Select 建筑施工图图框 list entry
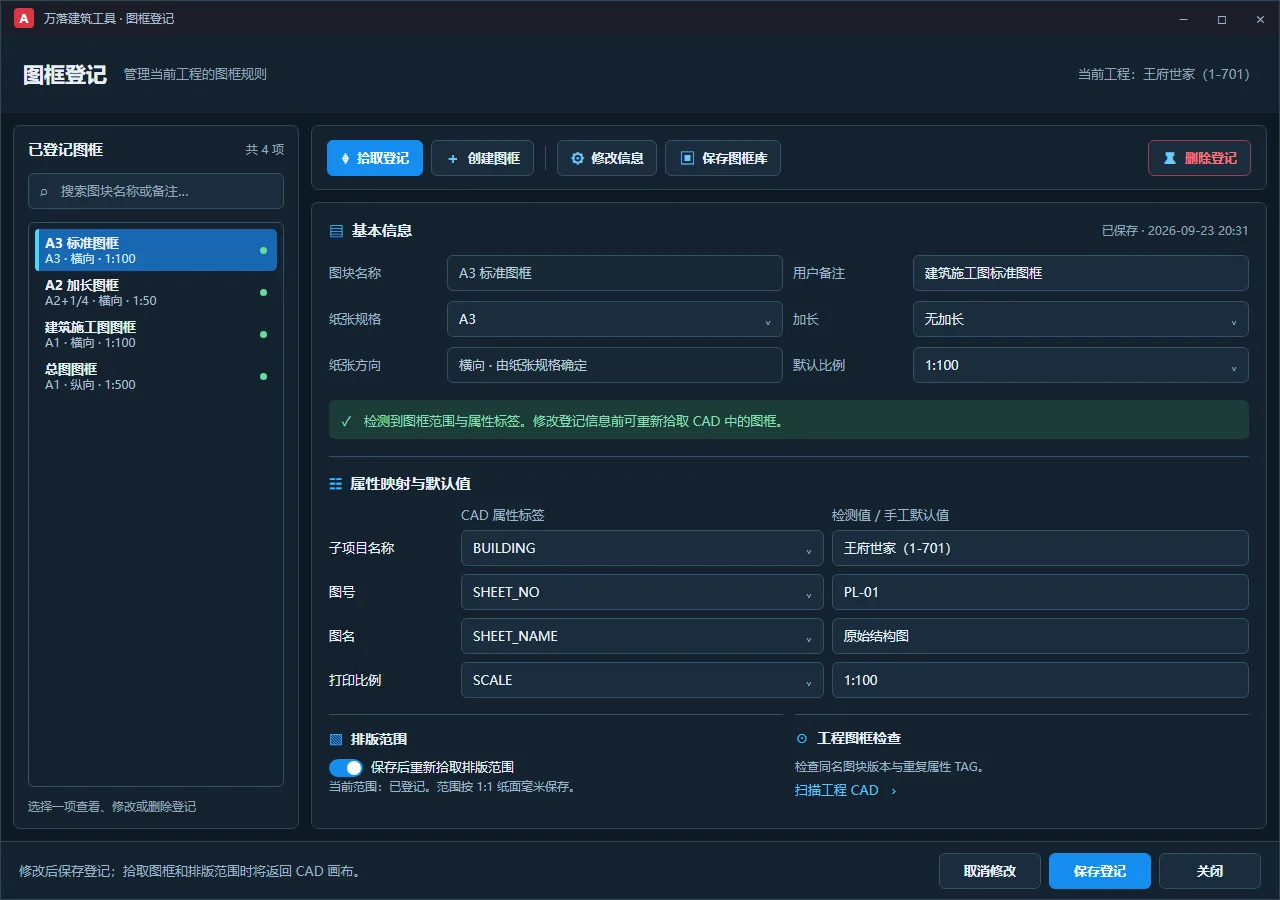Image resolution: width=1280 pixels, height=900 pixels. pos(156,334)
